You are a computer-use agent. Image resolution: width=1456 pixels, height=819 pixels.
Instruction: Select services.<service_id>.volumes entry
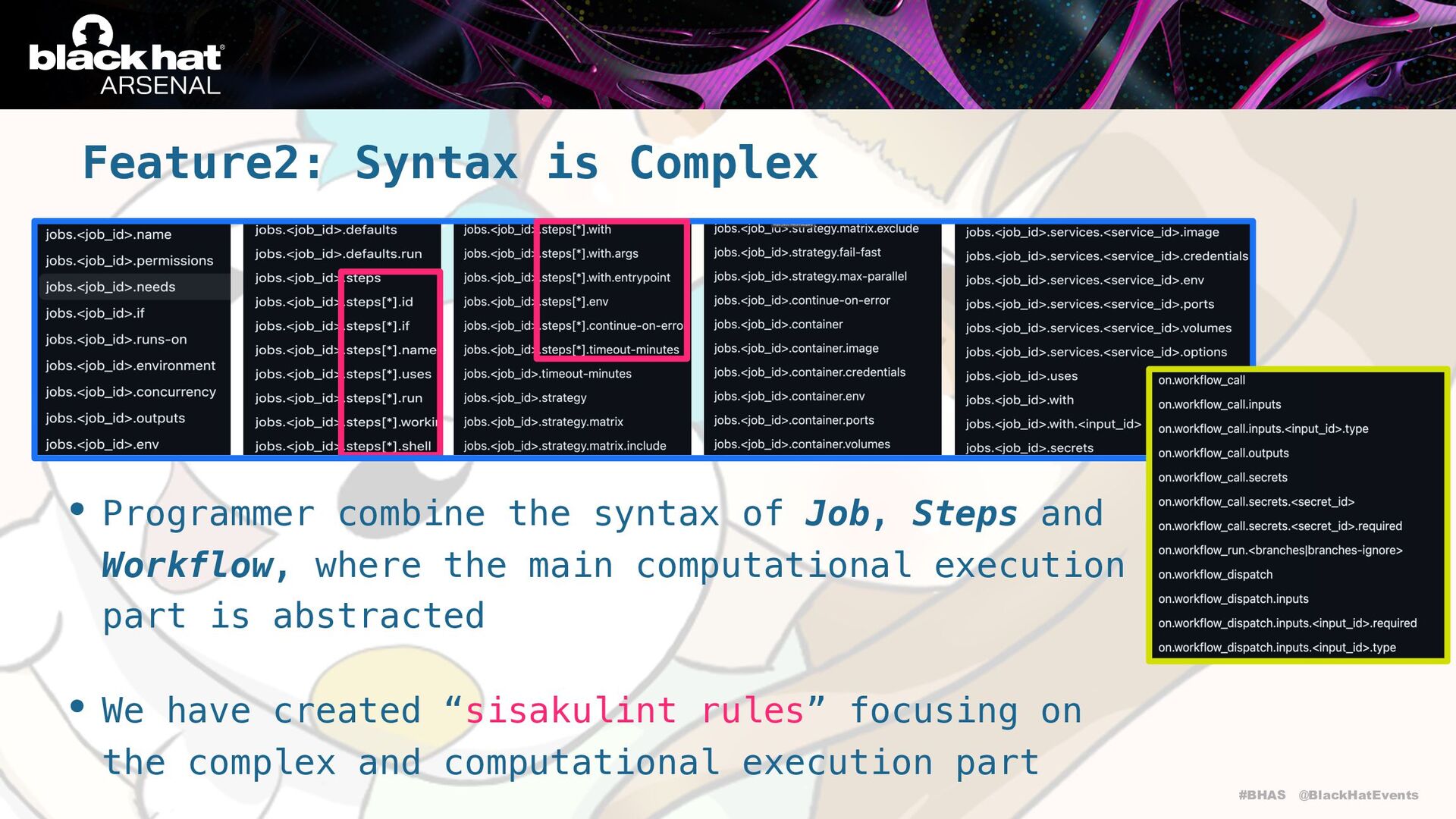click(x=1098, y=328)
